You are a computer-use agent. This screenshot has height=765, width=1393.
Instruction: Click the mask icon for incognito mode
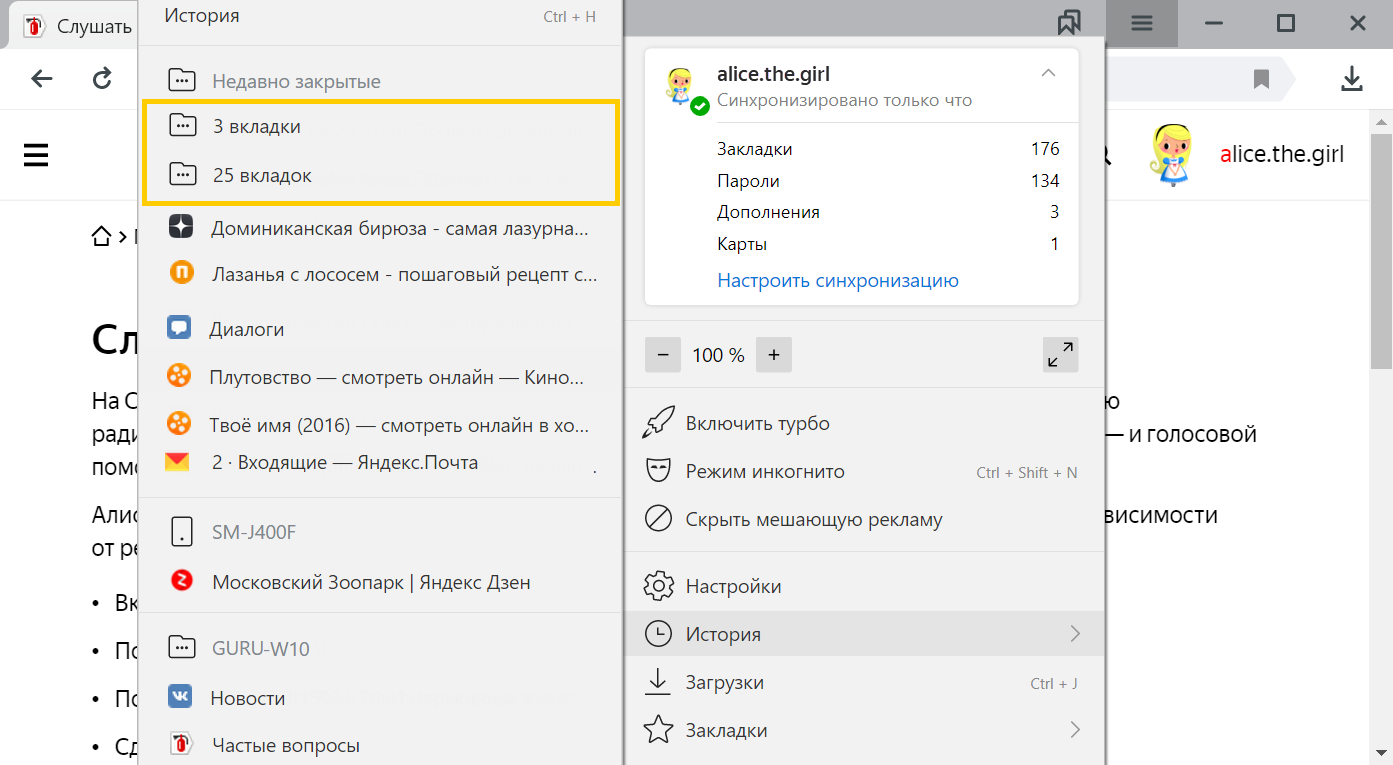[658, 471]
